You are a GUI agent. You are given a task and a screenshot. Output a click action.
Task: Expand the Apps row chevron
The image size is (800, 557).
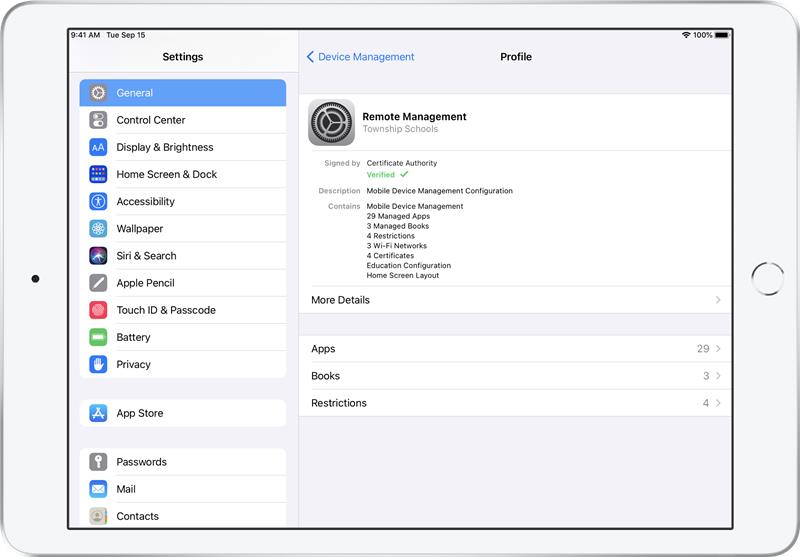coord(718,348)
